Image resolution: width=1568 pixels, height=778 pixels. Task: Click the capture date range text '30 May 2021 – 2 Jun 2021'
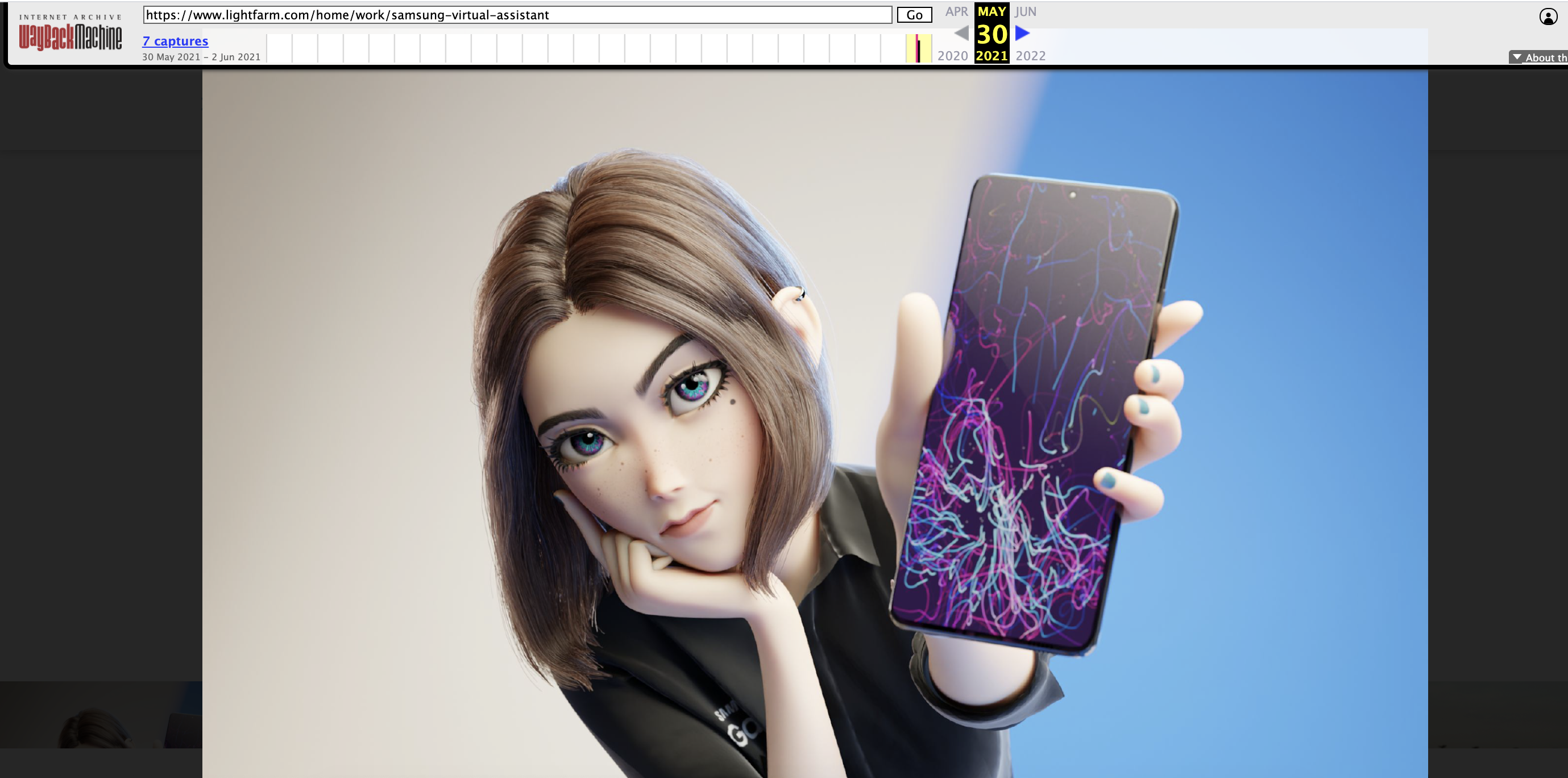201,57
